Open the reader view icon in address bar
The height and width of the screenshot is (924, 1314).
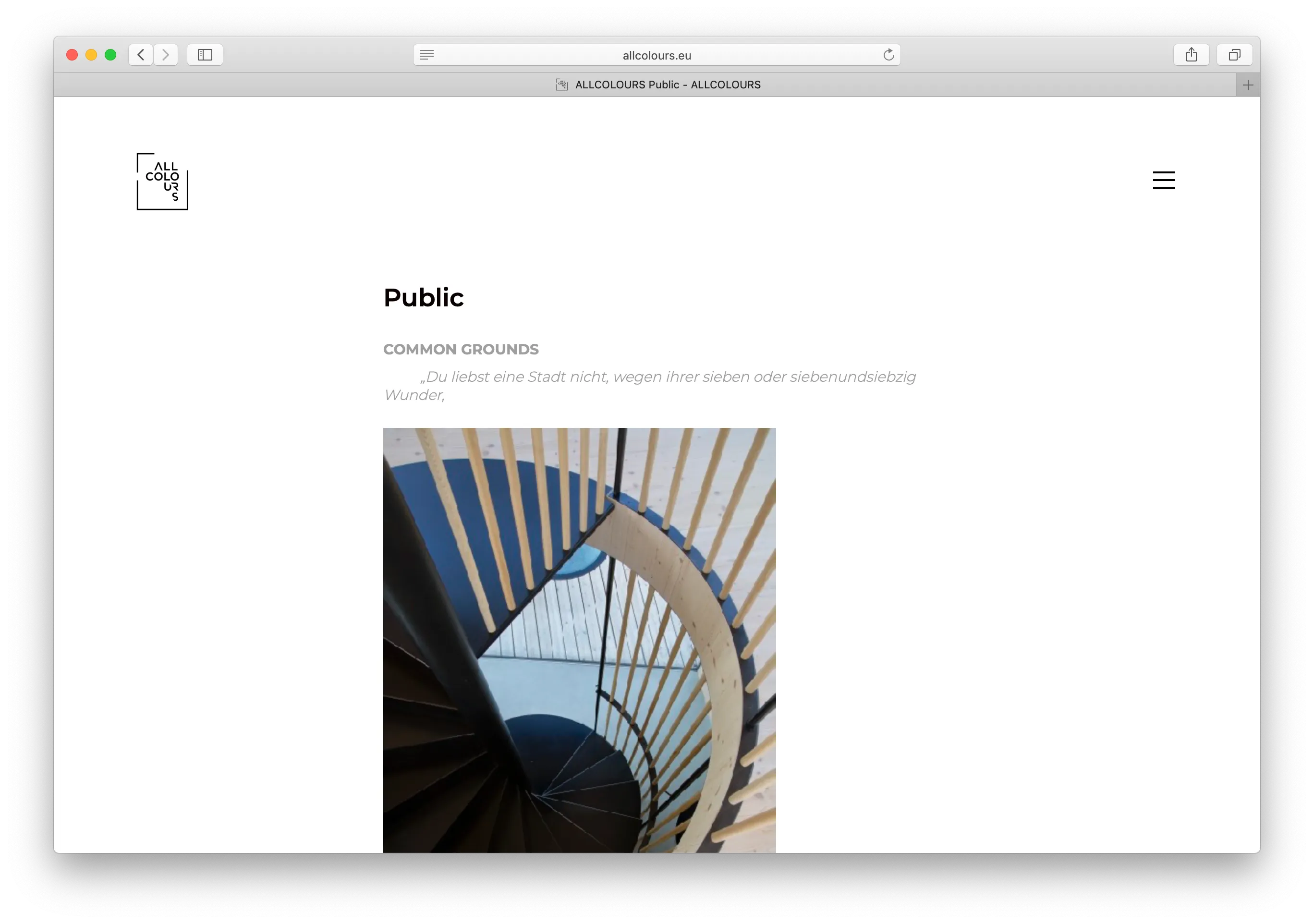click(427, 55)
